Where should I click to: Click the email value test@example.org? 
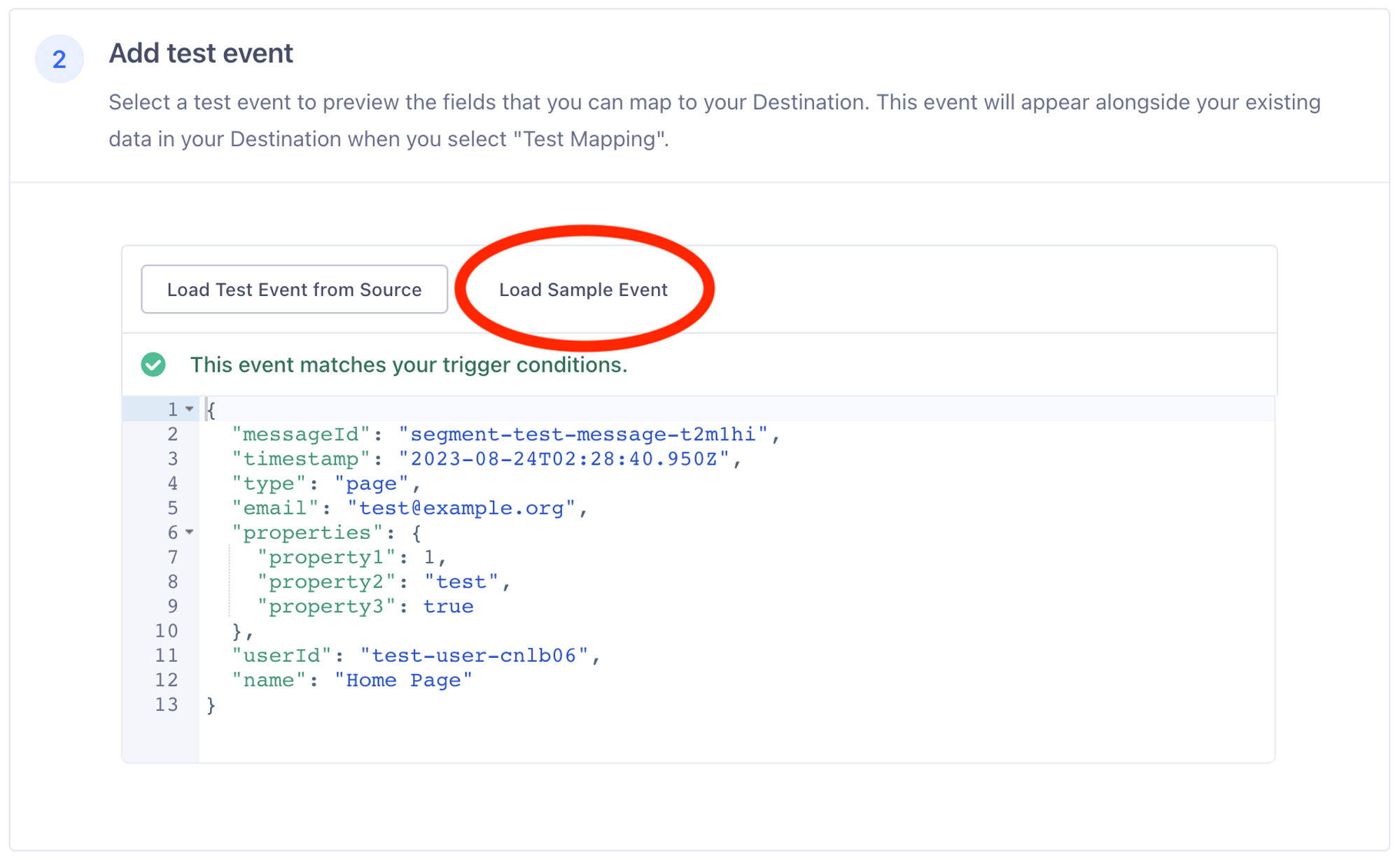461,508
